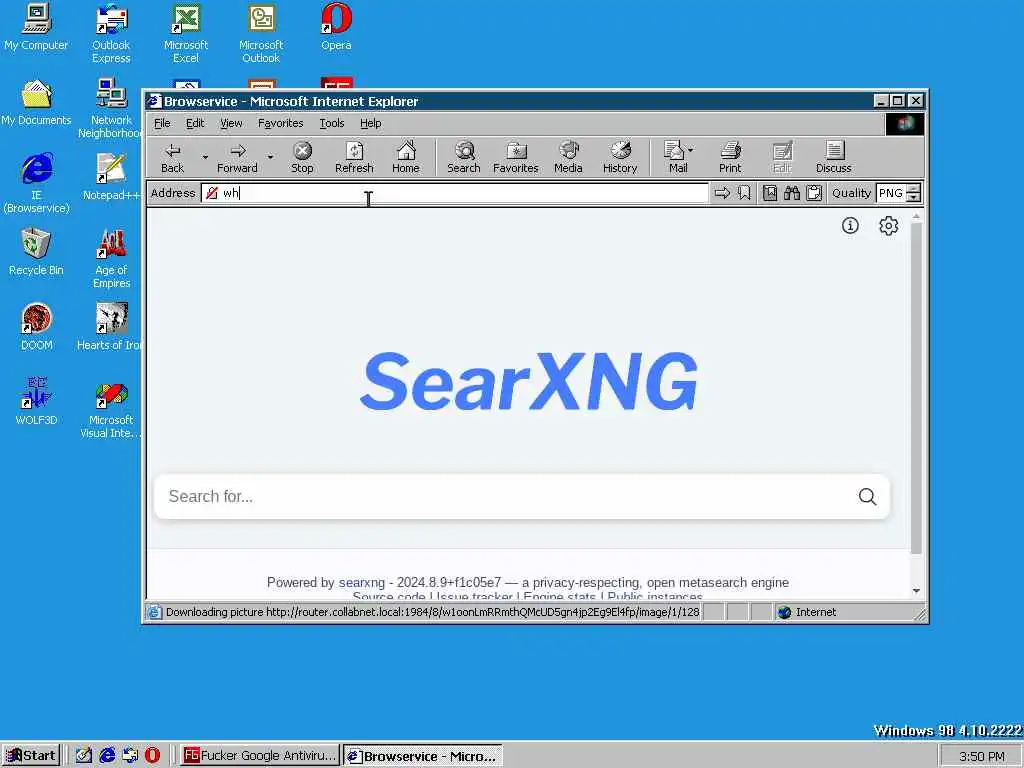
Task: Click the clipboard icon near Quality
Action: pyautogui.click(x=814, y=193)
